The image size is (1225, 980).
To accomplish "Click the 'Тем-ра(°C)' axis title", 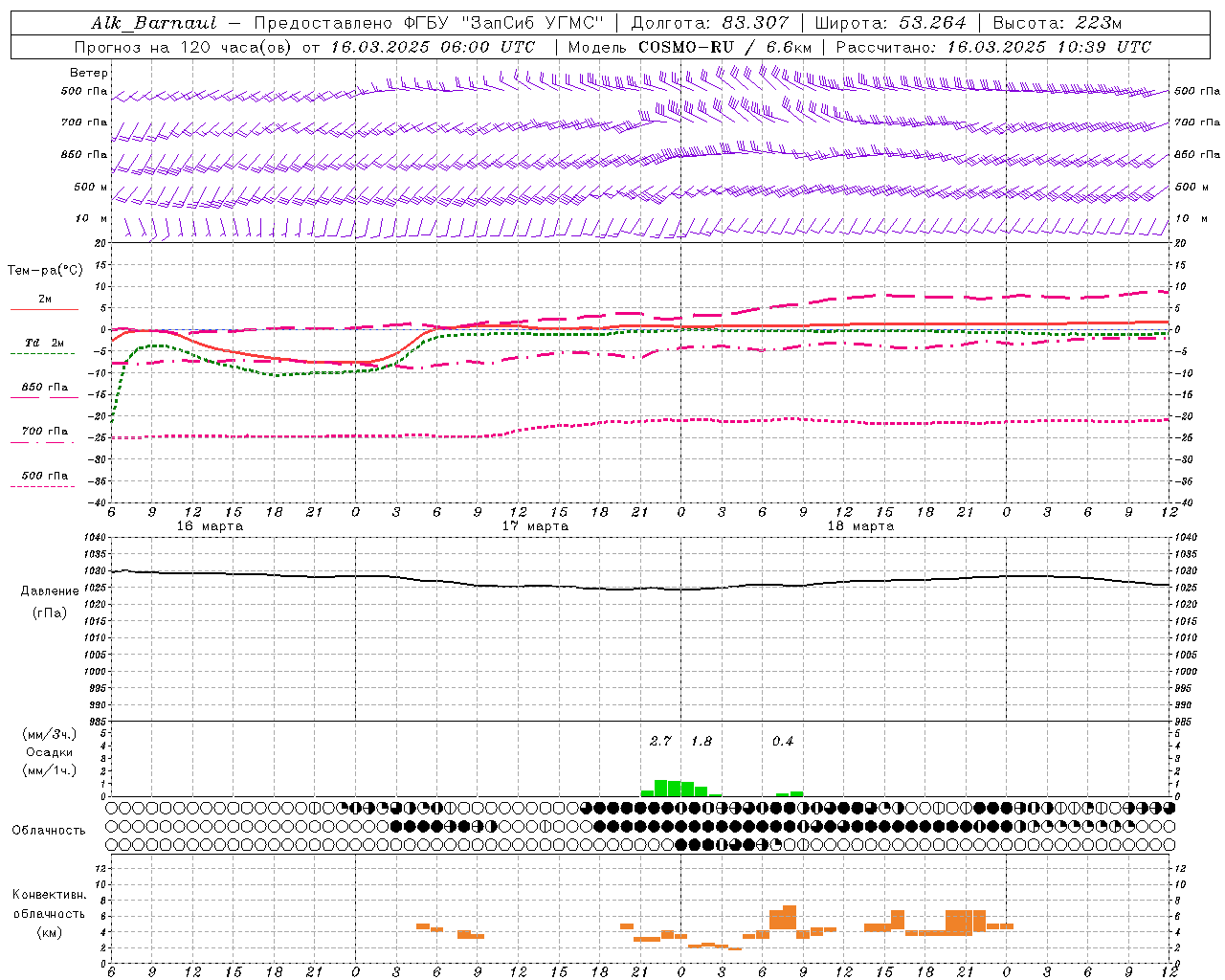I will (45, 271).
